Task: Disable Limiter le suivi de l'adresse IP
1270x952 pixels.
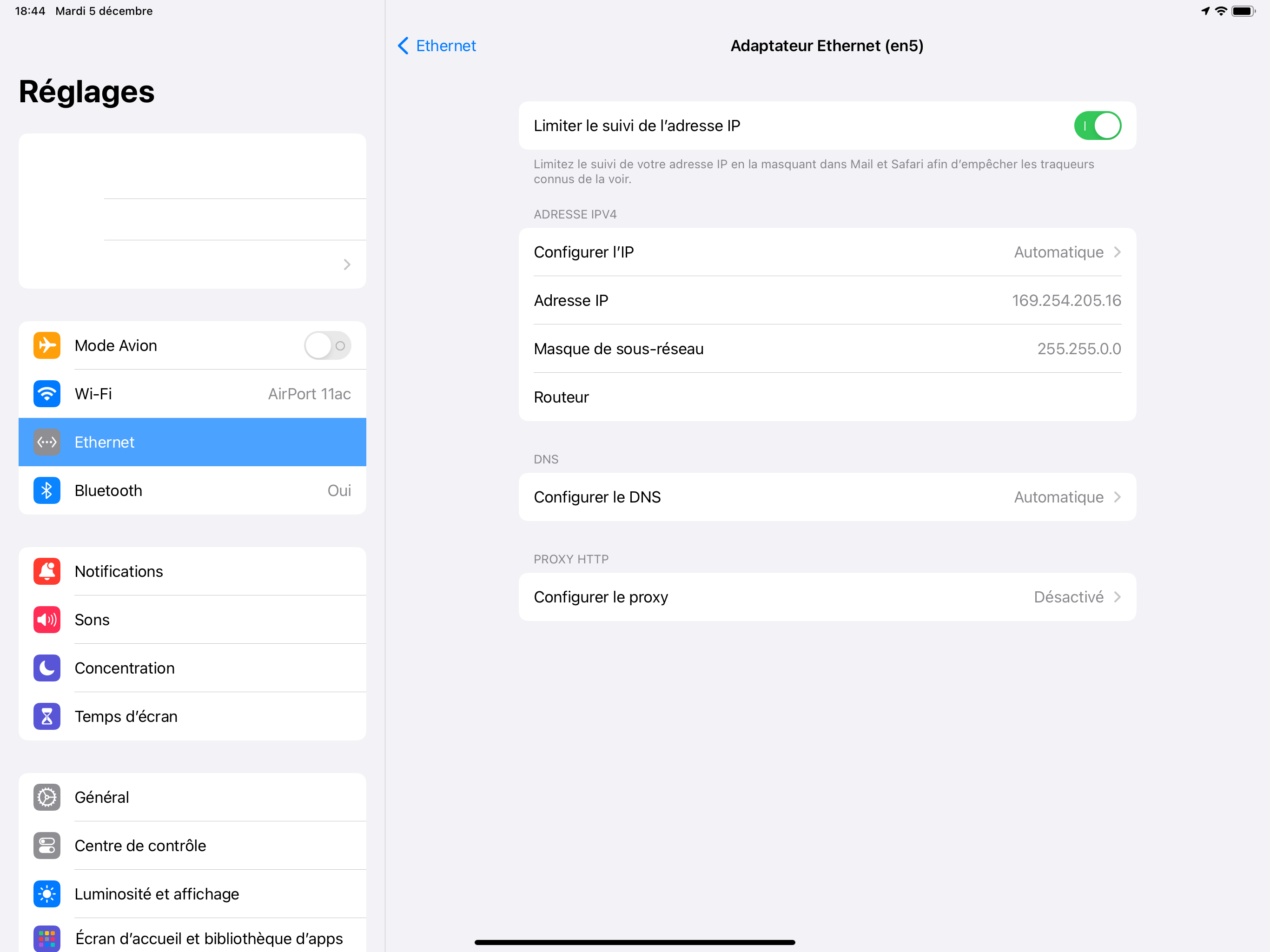Action: (1097, 126)
